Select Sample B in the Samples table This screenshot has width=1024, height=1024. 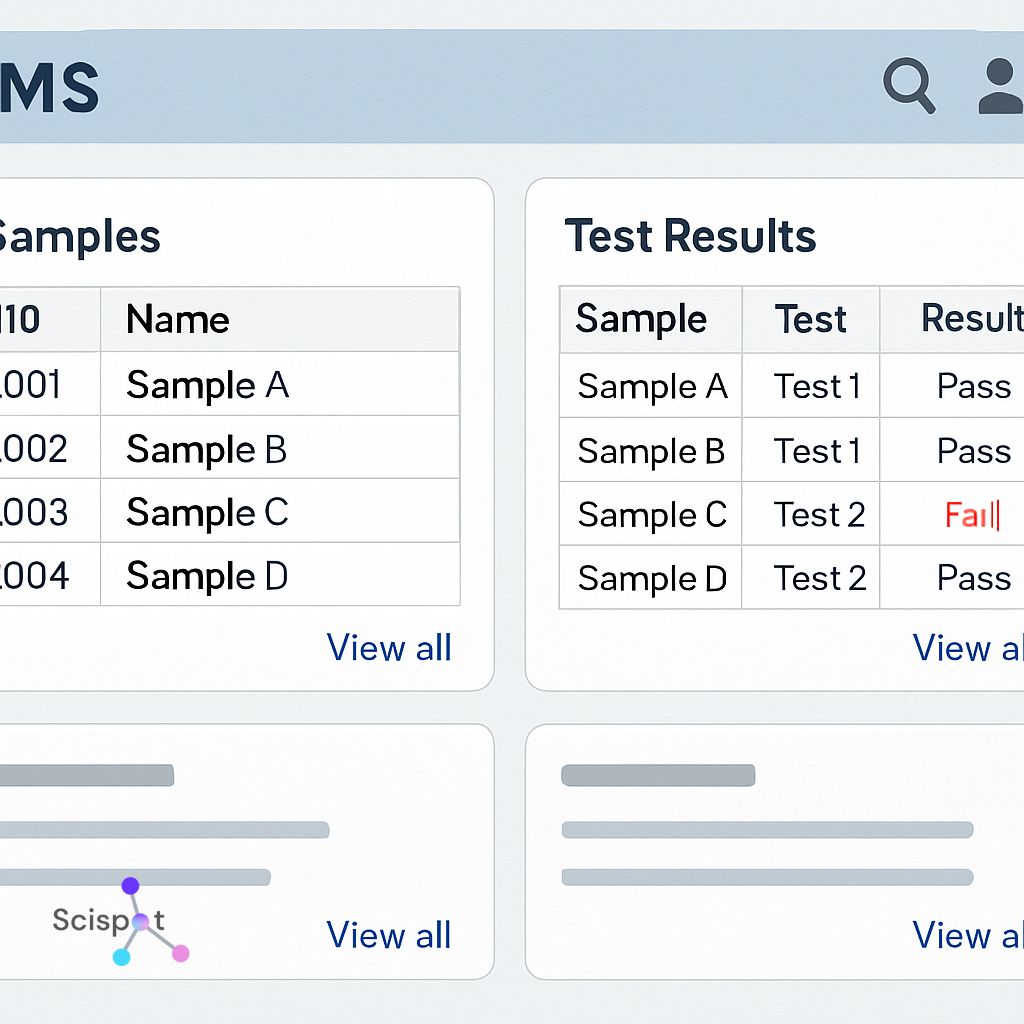tap(206, 450)
